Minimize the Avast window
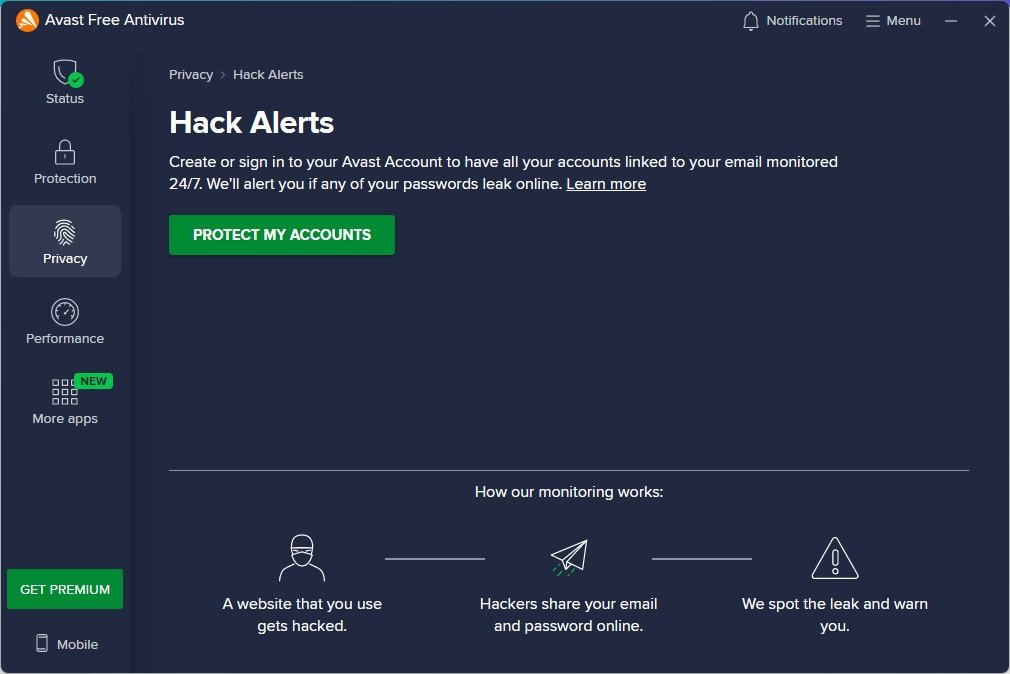 tap(951, 21)
